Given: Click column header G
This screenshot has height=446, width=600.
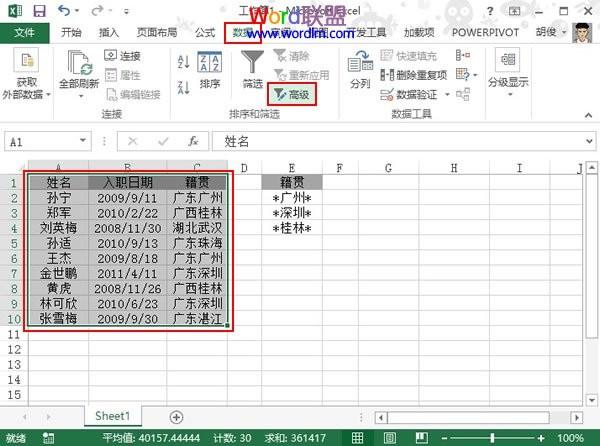Looking at the screenshot, I should [x=388, y=168].
